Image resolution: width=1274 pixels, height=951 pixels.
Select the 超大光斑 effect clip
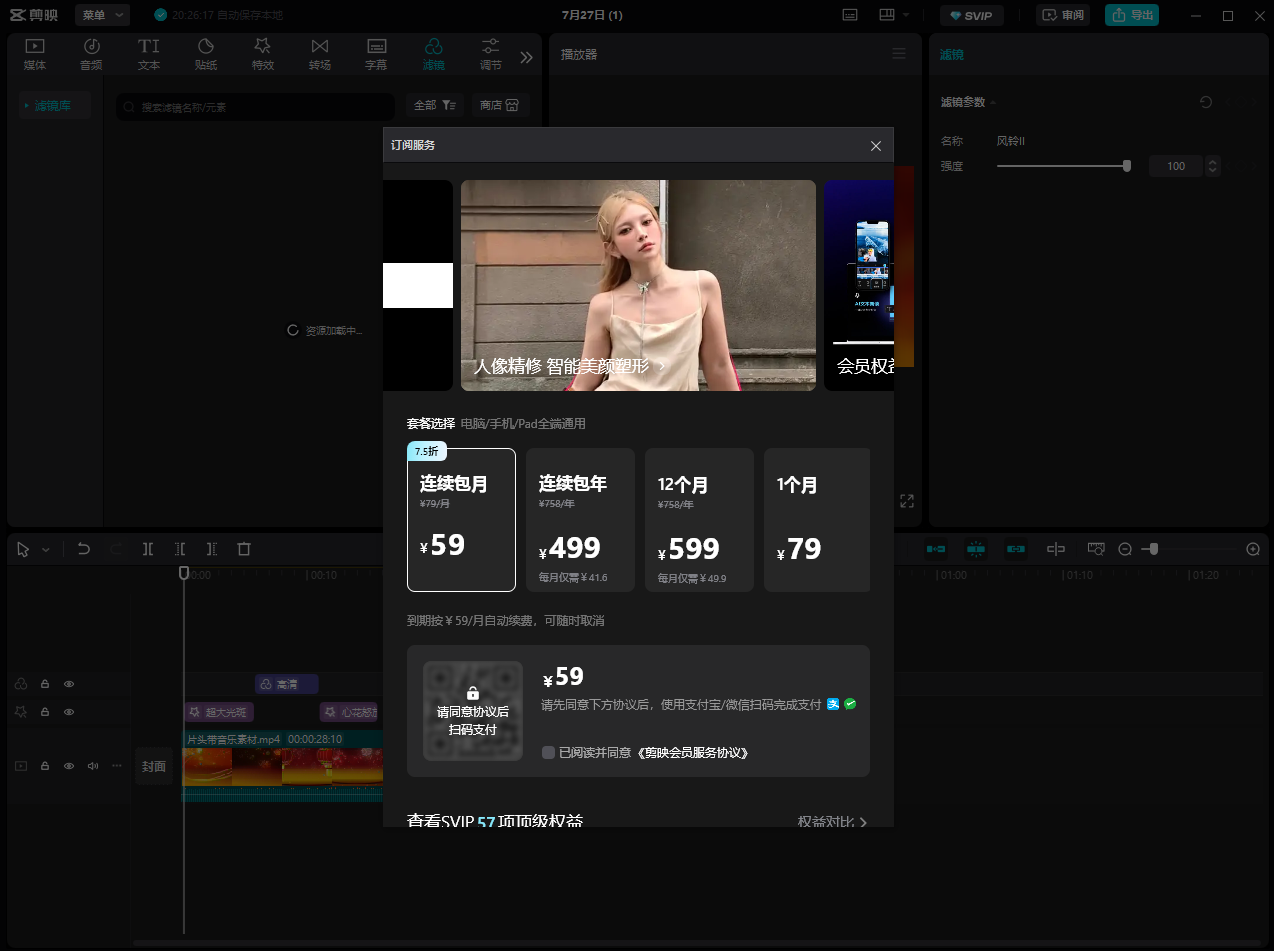(x=218, y=712)
